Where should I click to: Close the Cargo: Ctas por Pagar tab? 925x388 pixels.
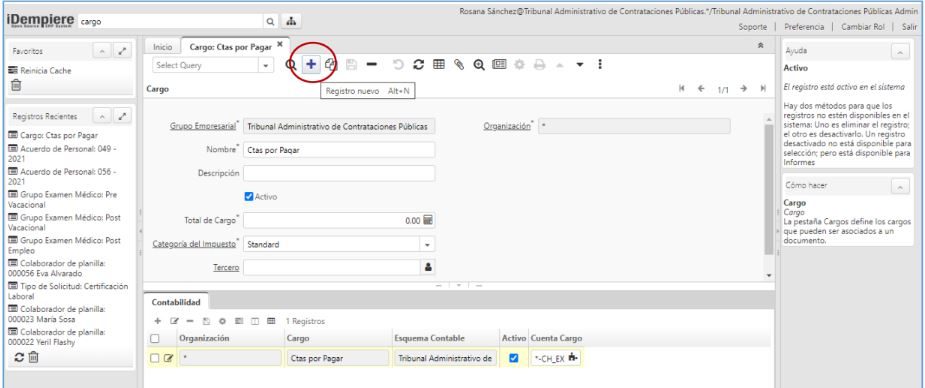click(280, 44)
